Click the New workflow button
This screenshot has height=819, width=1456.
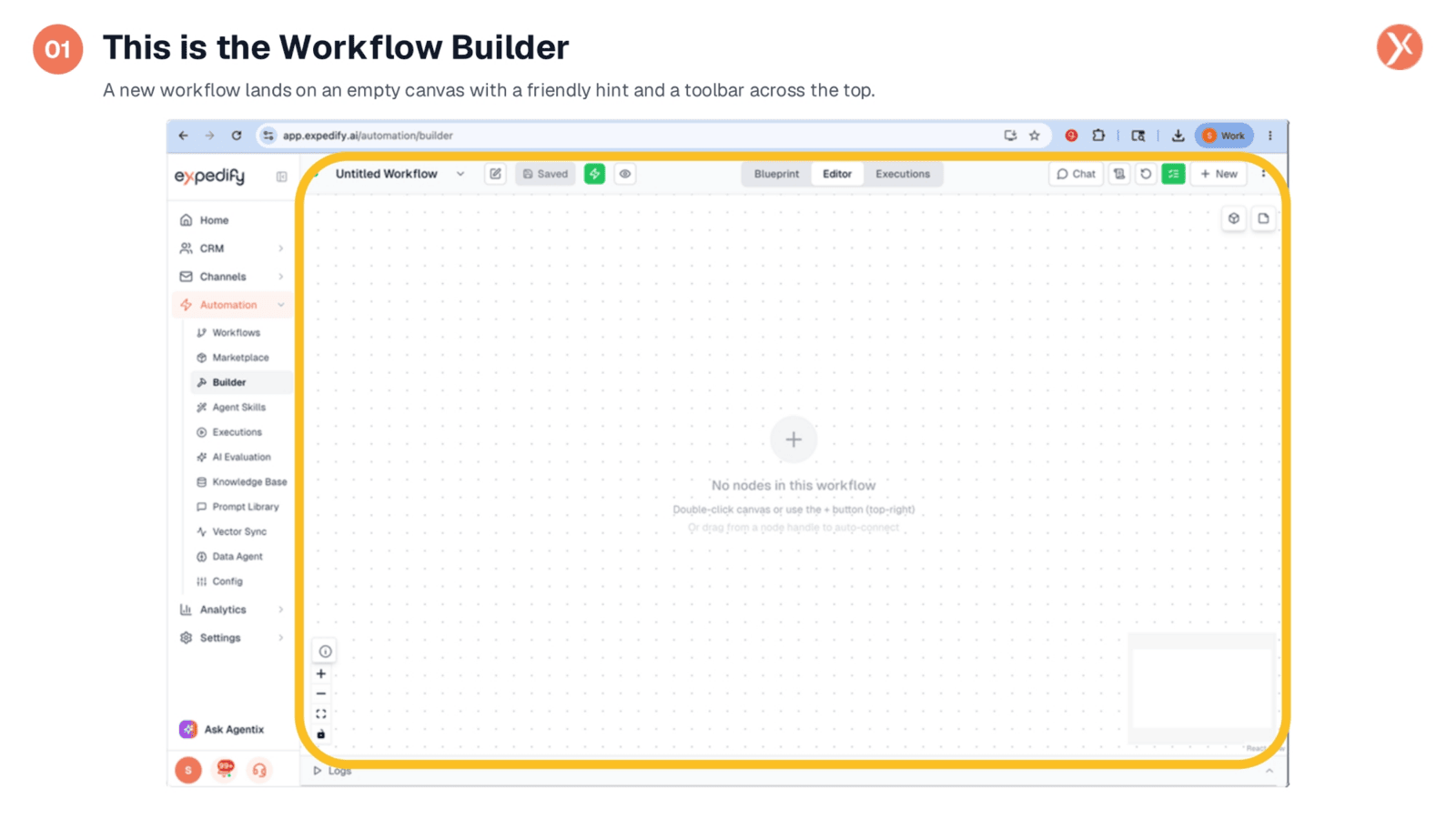point(1219,174)
